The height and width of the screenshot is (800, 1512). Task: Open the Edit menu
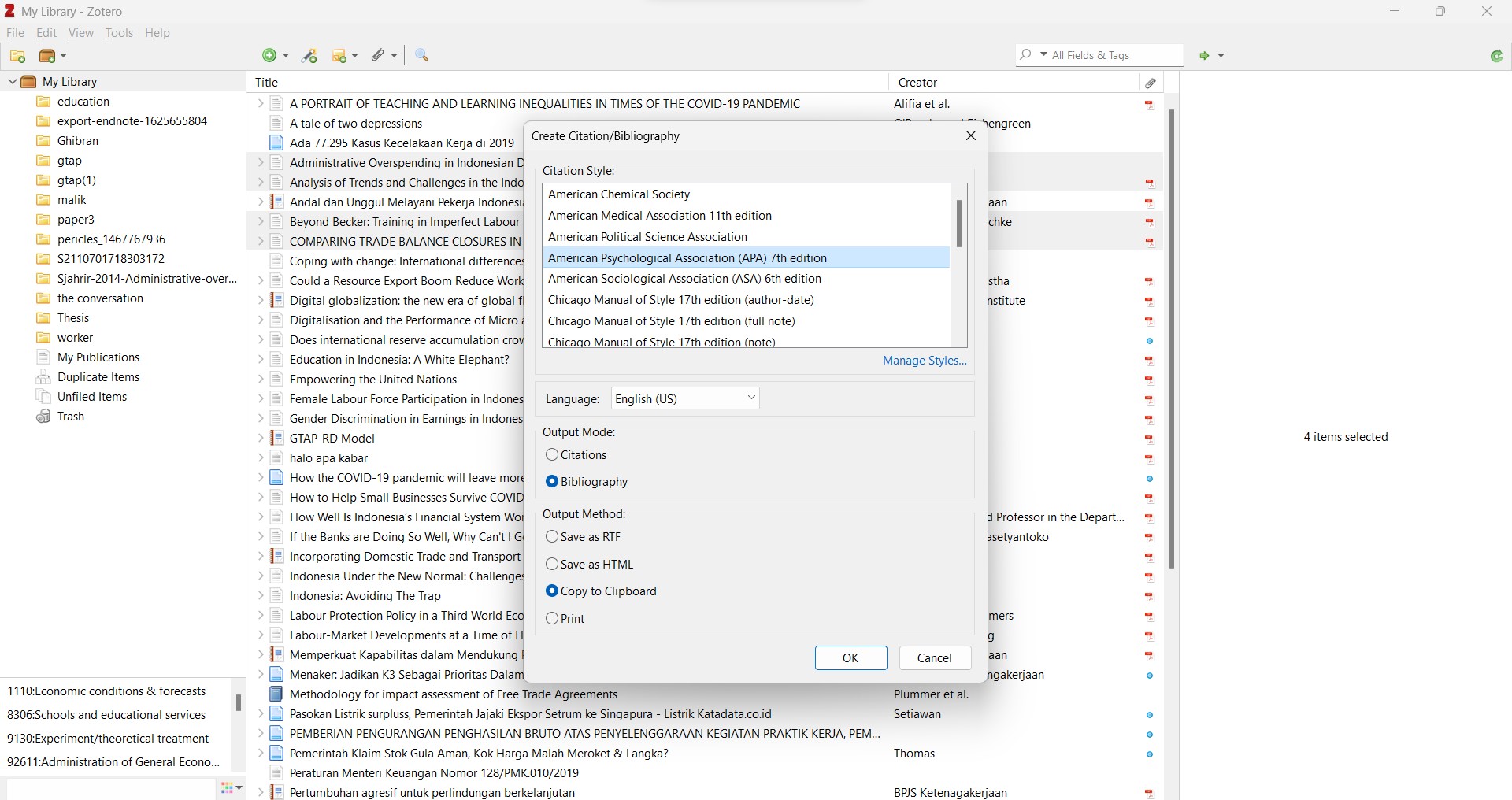click(x=46, y=33)
